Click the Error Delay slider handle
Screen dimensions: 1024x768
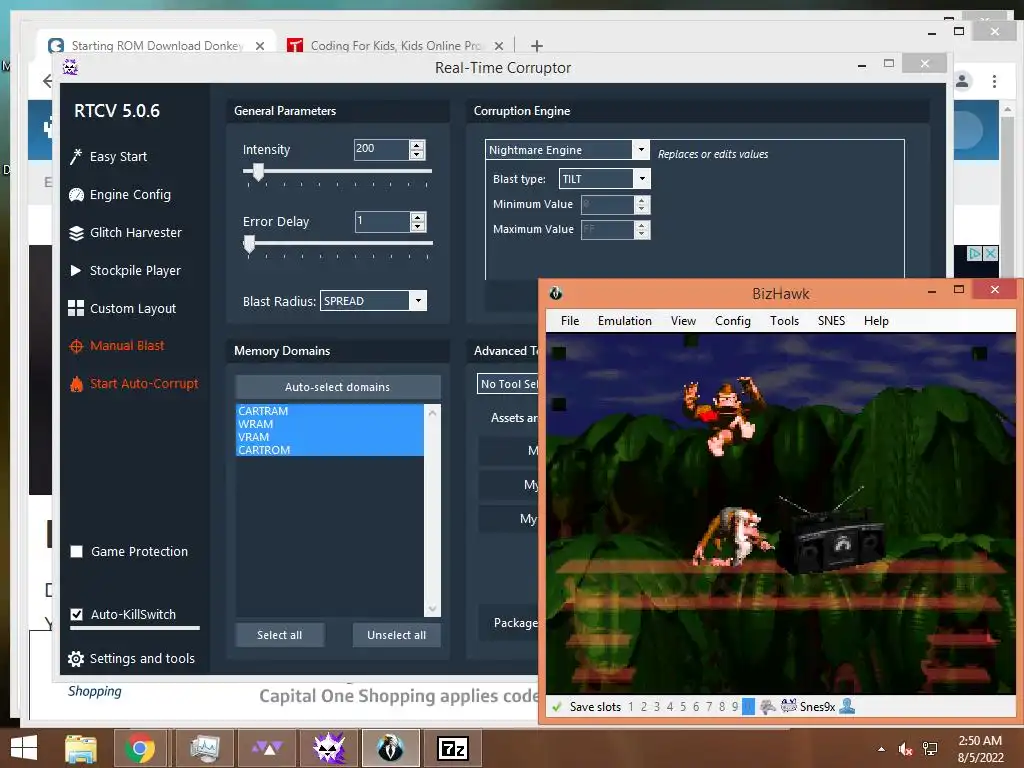pos(249,244)
